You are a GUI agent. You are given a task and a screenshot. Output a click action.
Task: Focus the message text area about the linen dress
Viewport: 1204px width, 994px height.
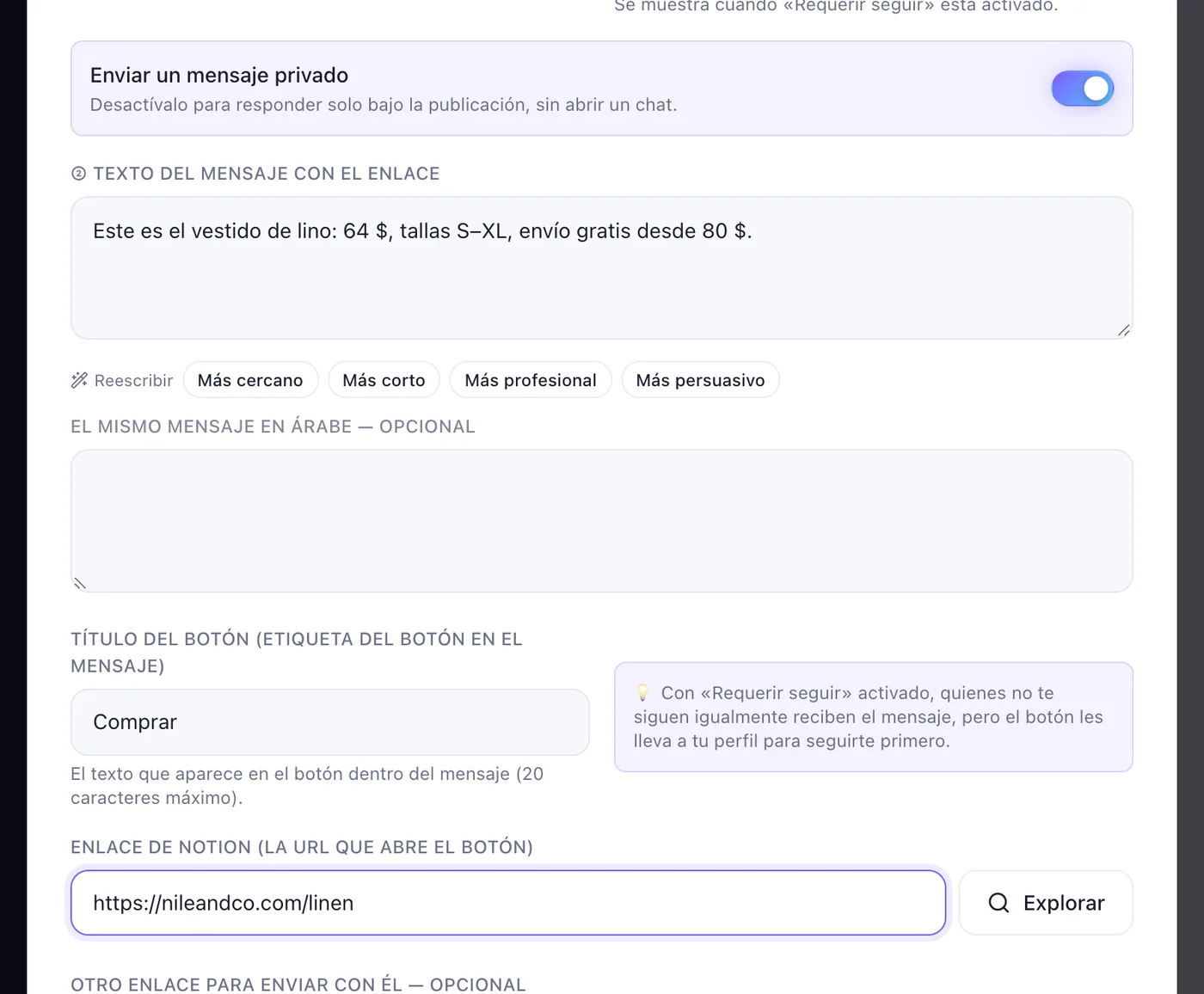pyautogui.click(x=601, y=267)
